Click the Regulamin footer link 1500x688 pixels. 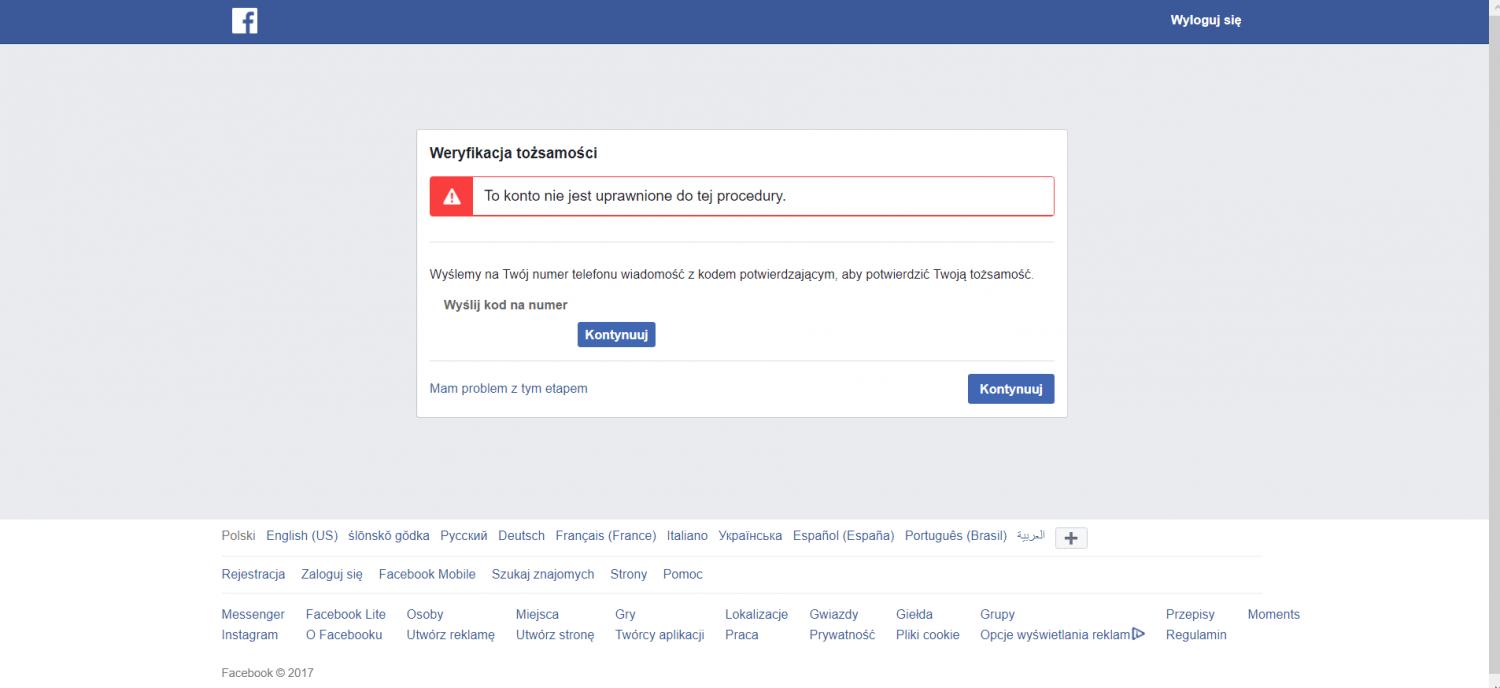pyautogui.click(x=1196, y=635)
